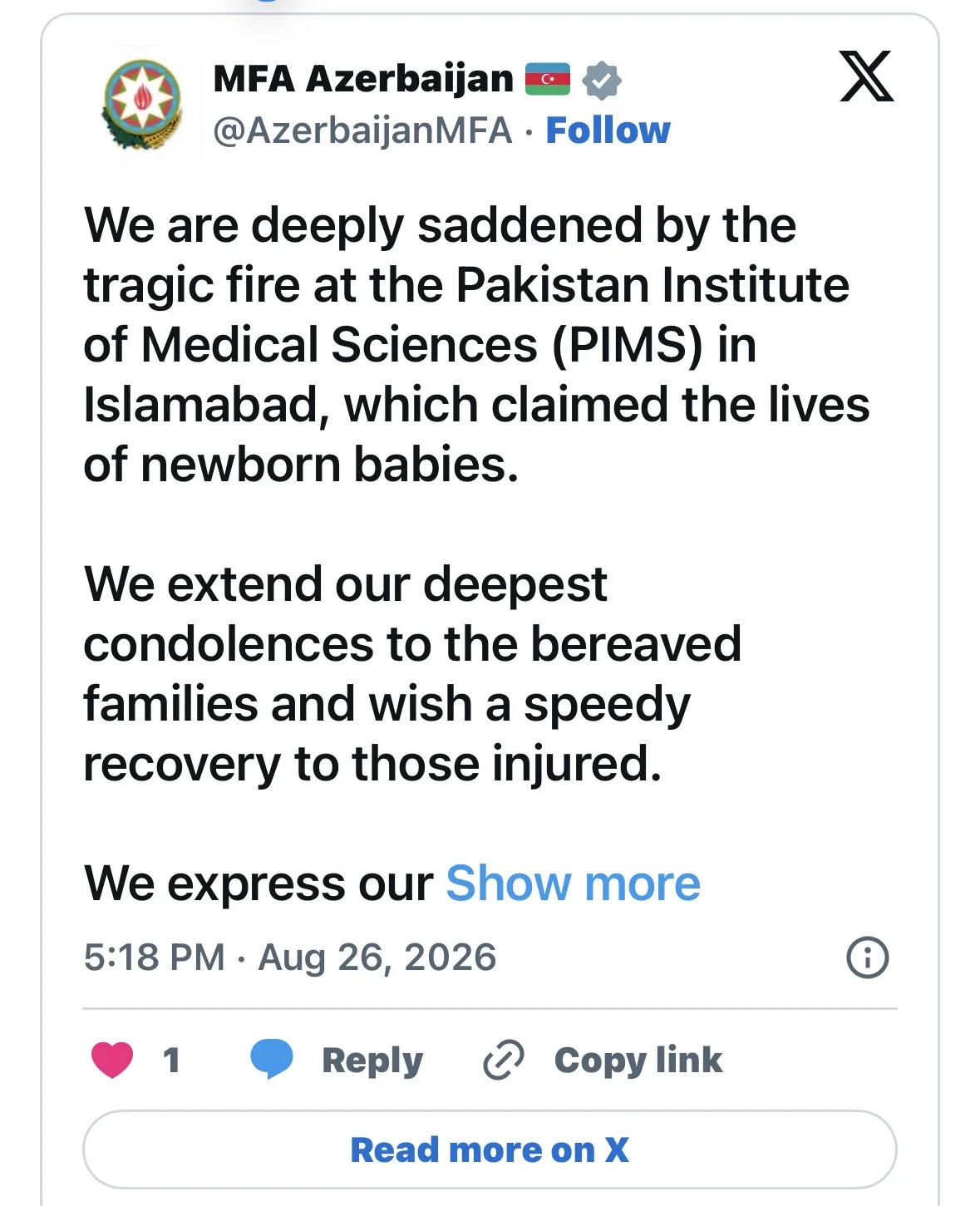Image resolution: width=980 pixels, height=1206 pixels.
Task: Click the @AzerbaijanMFA handle
Action: click(x=362, y=131)
